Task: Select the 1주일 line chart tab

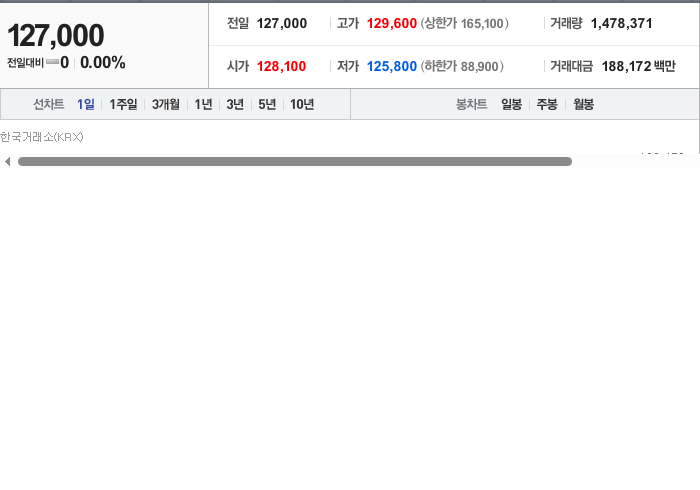Action: click(123, 104)
